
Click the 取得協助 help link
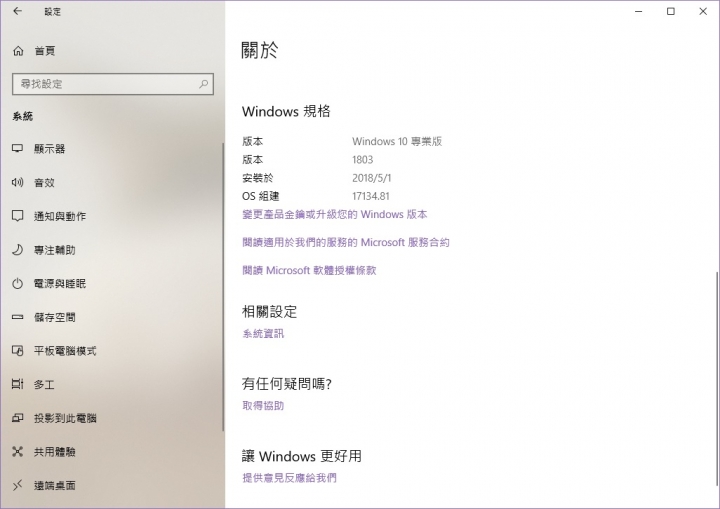(x=263, y=406)
